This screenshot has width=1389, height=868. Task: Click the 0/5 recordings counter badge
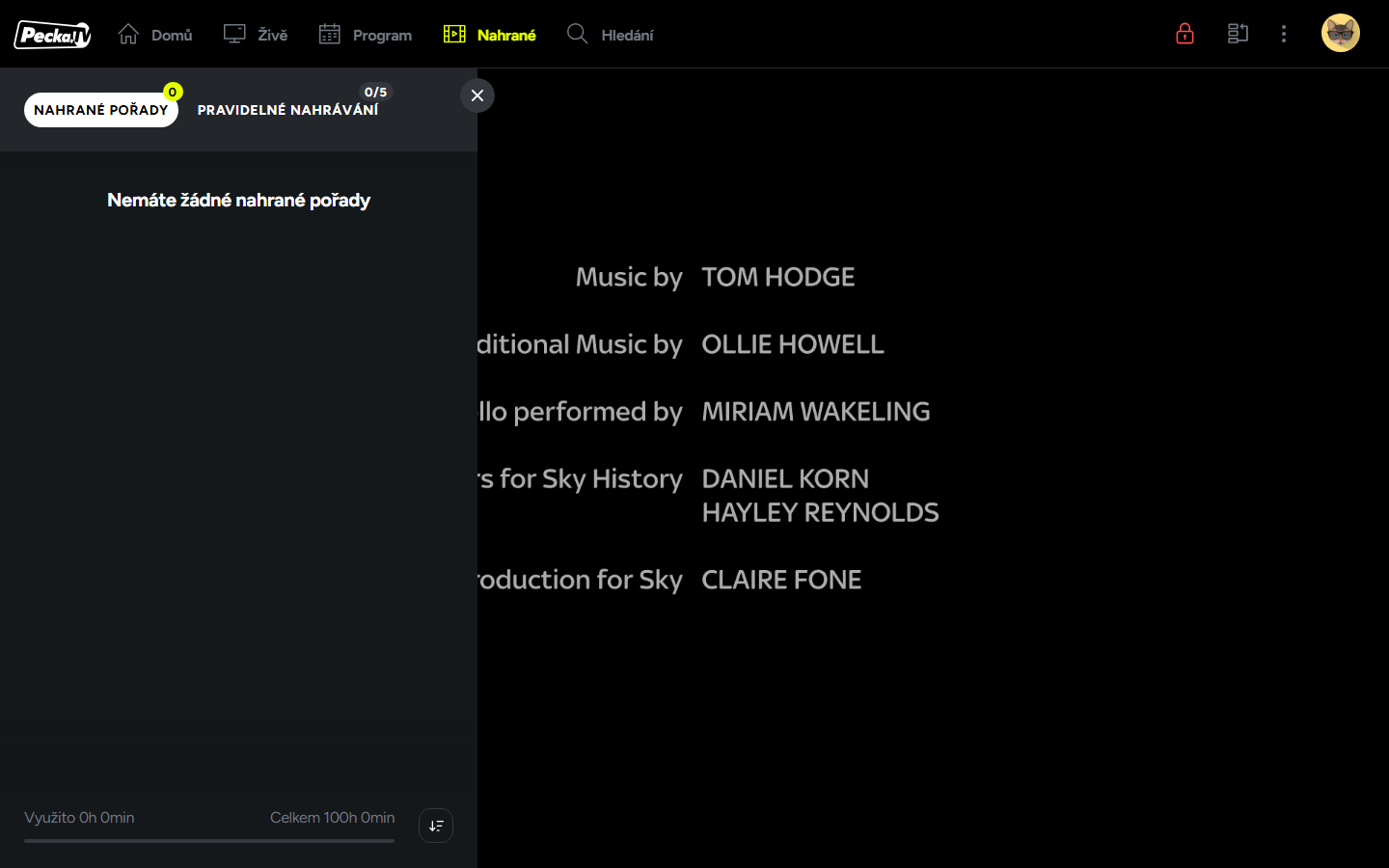pos(375,92)
